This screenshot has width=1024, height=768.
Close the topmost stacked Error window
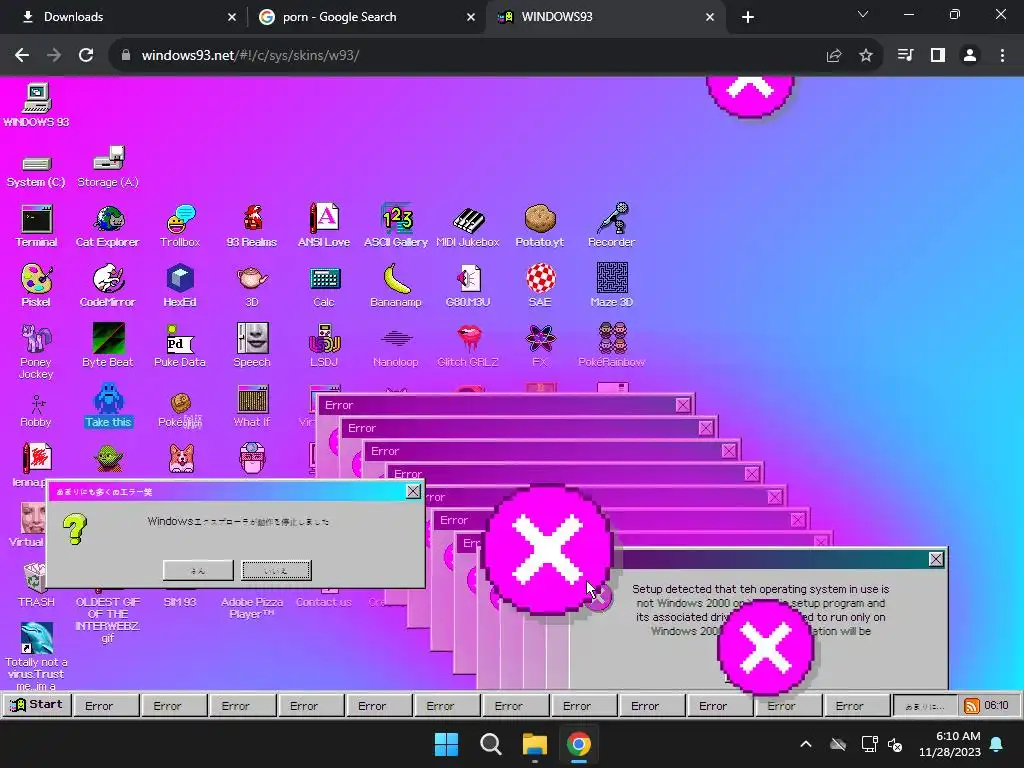tap(682, 405)
